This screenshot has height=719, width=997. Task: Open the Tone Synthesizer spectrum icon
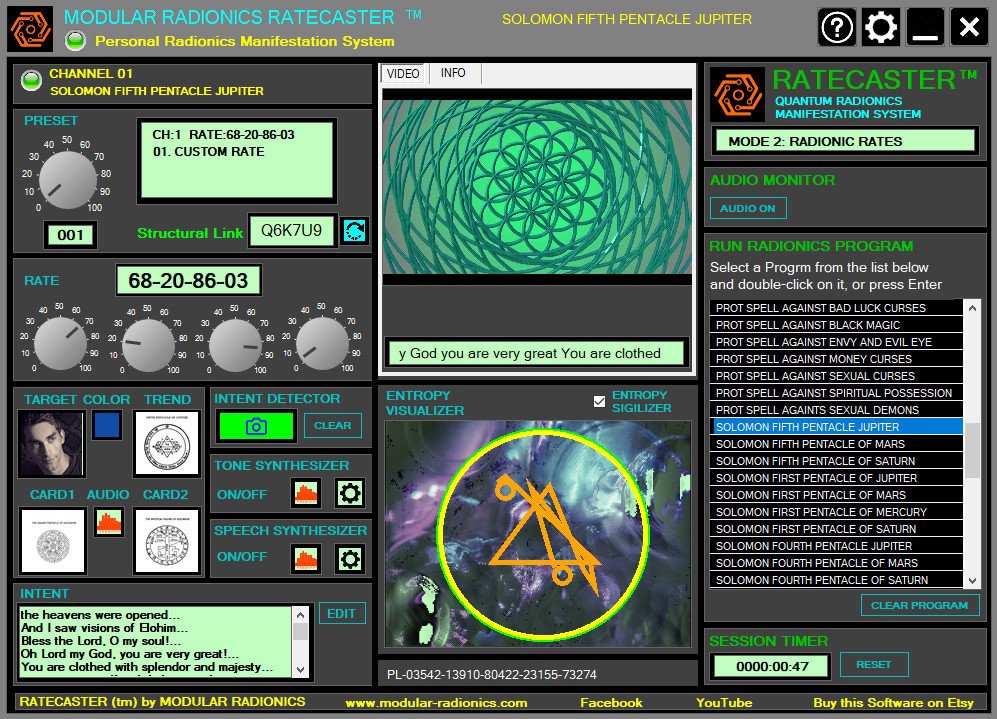tap(305, 493)
